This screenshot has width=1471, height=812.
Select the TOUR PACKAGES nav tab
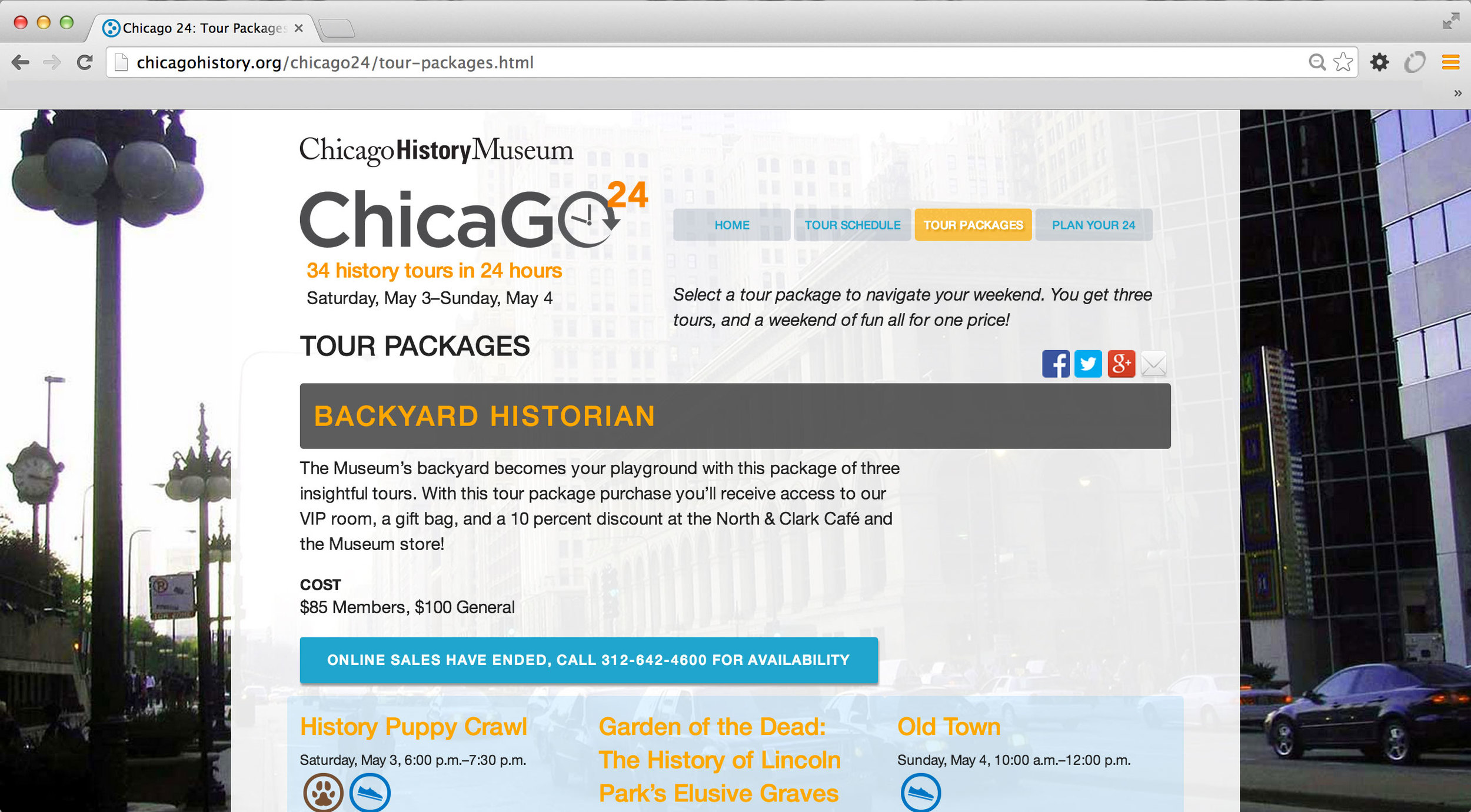tap(973, 225)
